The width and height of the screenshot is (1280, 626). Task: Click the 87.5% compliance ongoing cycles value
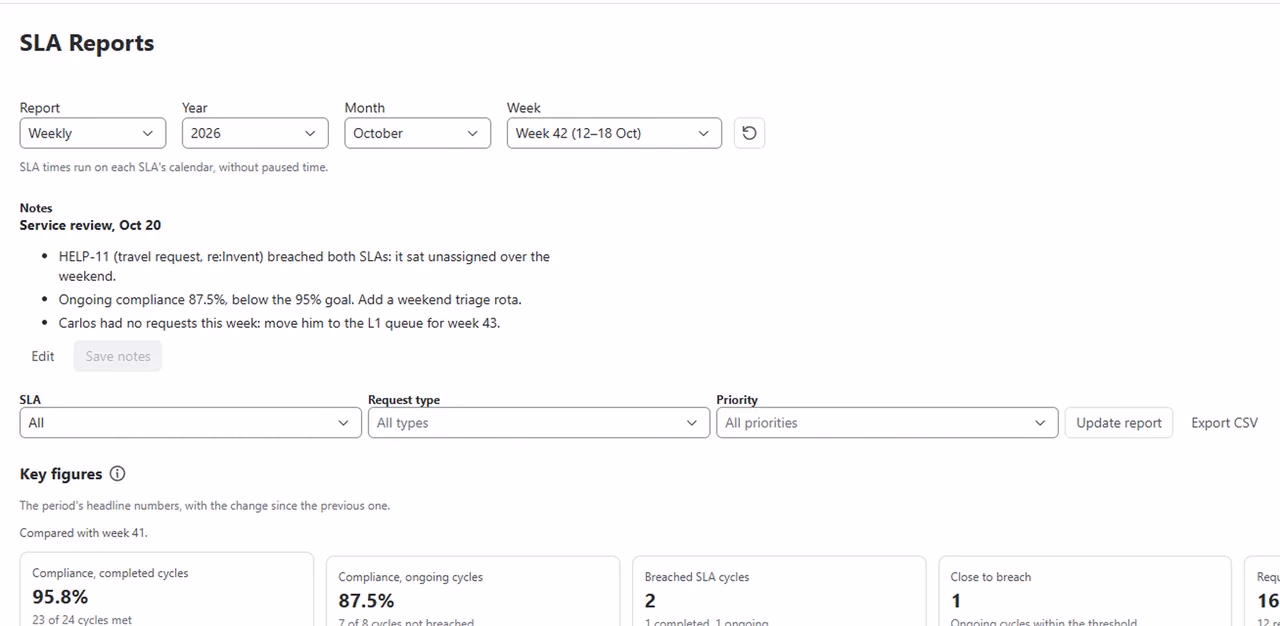[x=366, y=601]
